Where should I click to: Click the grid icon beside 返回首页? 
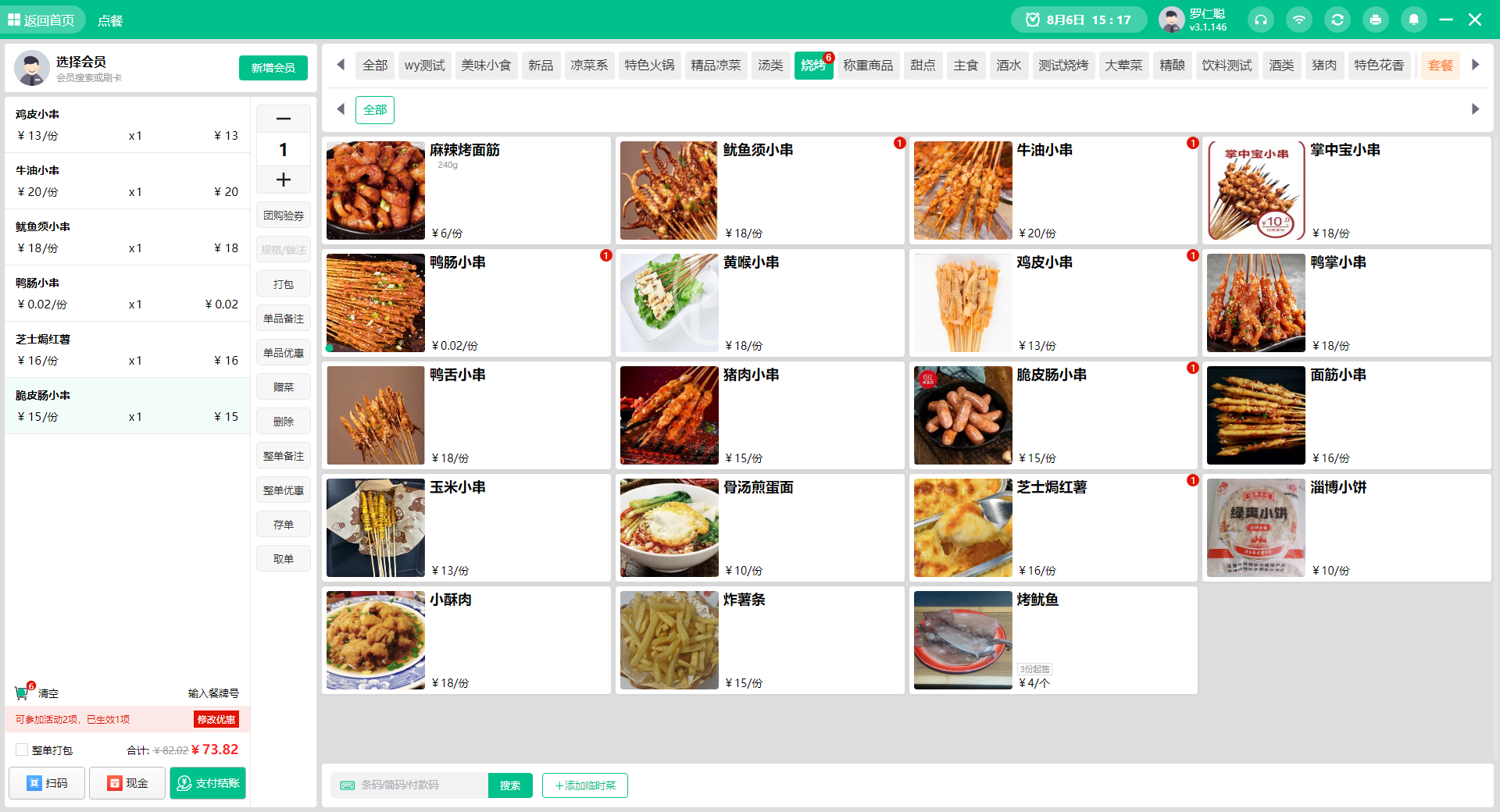pos(13,20)
